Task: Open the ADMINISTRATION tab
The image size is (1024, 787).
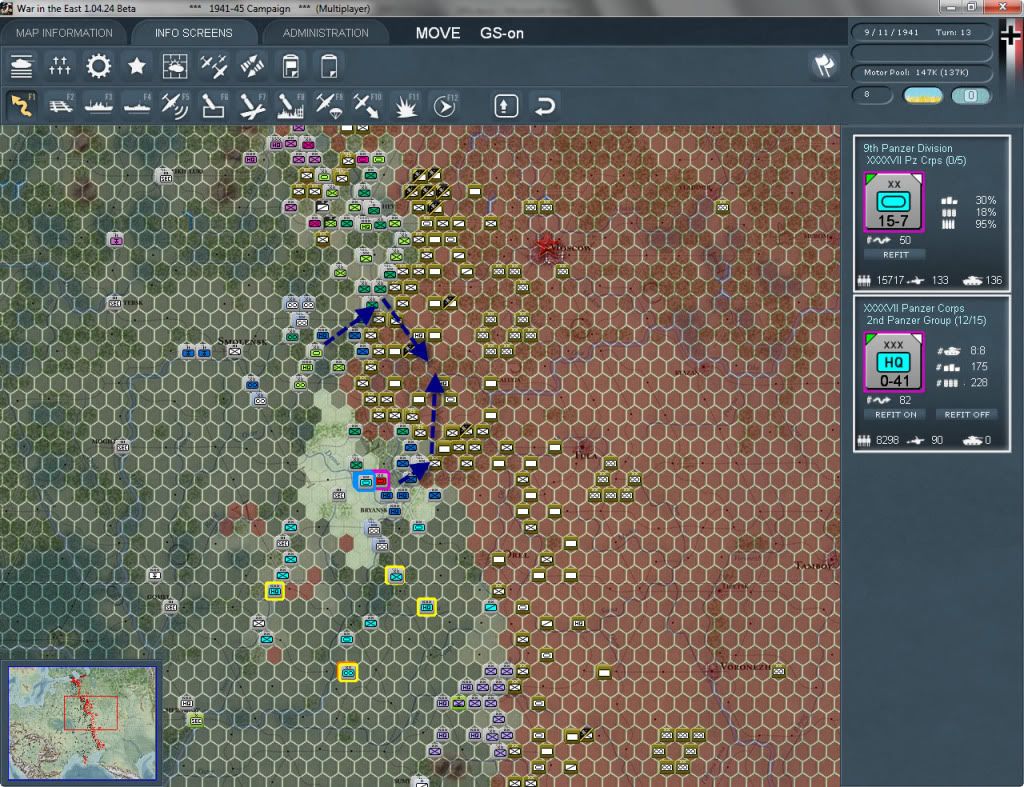Action: 325,33
